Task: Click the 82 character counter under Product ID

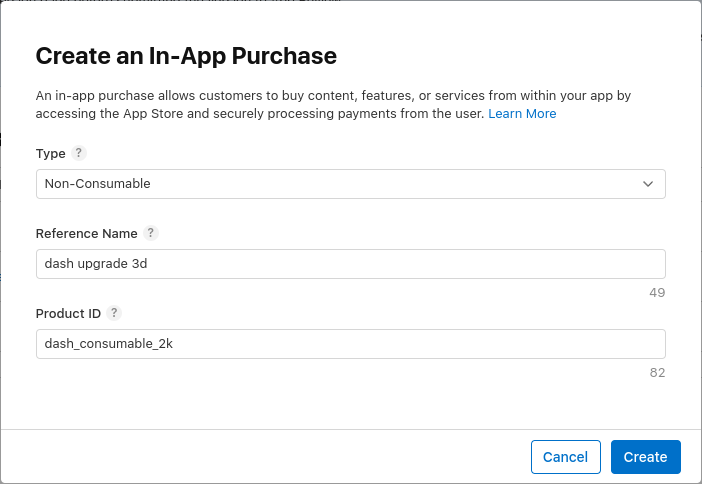Action: pyautogui.click(x=656, y=373)
